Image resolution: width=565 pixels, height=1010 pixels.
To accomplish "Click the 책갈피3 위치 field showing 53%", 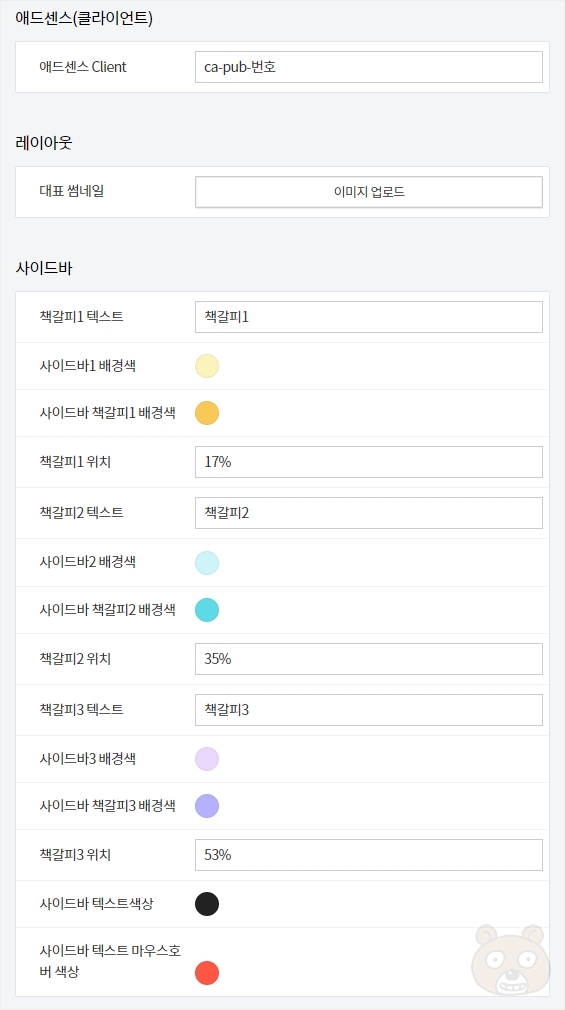I will click(369, 855).
